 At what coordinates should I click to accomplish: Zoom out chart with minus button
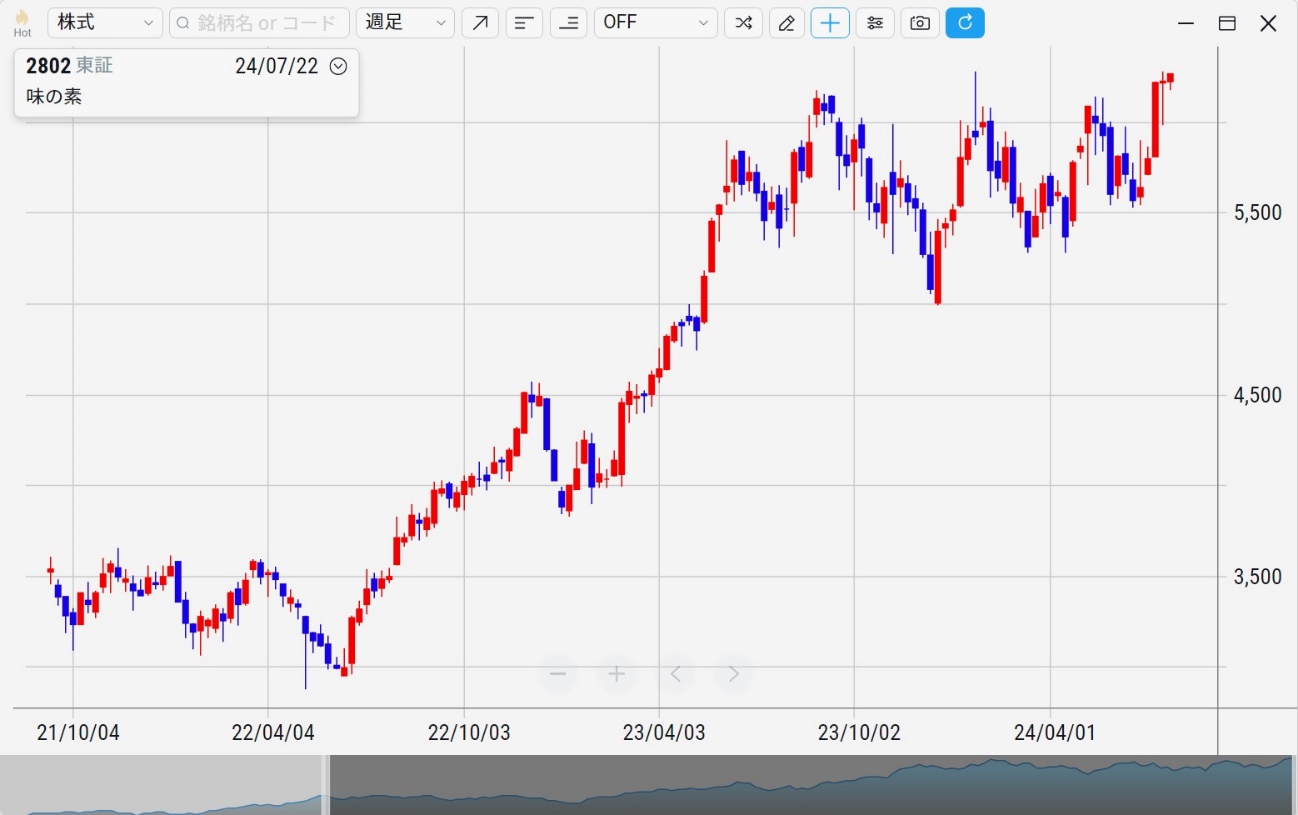click(558, 674)
